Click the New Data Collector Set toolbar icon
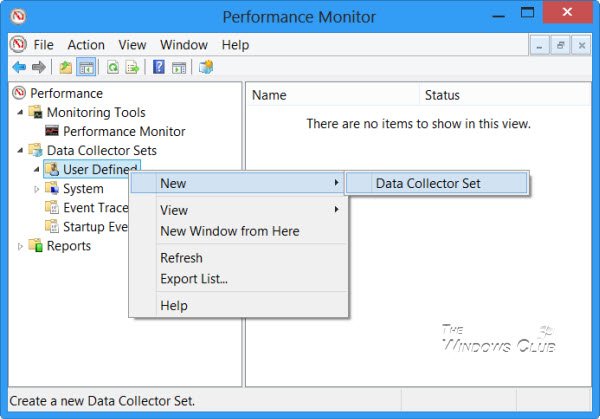Viewport: 600px width, 419px height. click(x=206, y=67)
